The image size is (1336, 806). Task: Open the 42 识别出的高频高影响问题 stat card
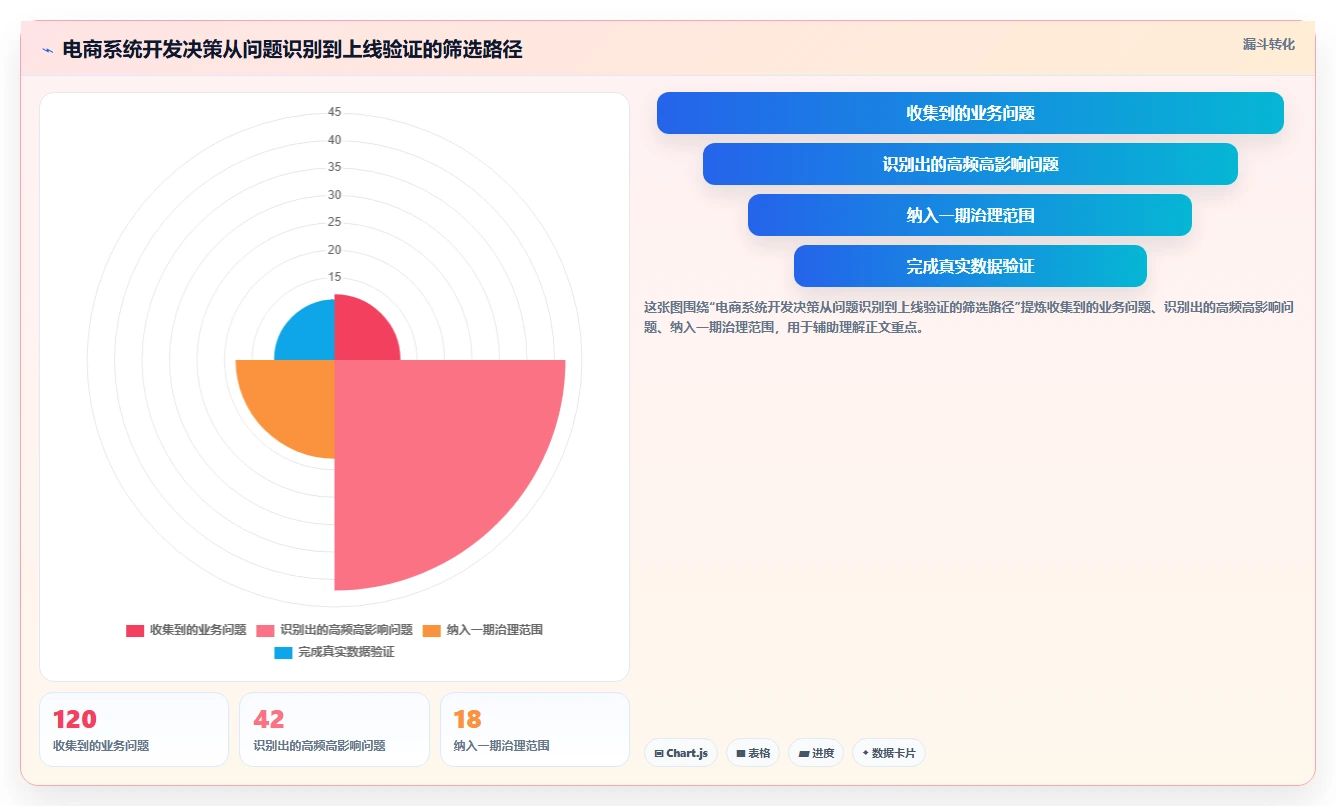[x=334, y=729]
